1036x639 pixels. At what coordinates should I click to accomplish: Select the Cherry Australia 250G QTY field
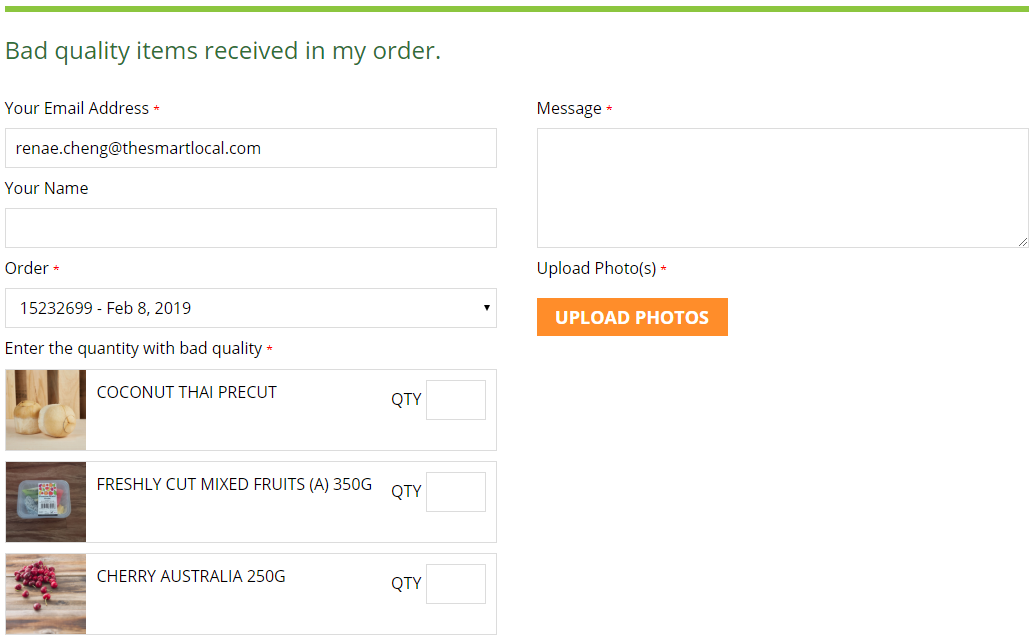pos(456,584)
